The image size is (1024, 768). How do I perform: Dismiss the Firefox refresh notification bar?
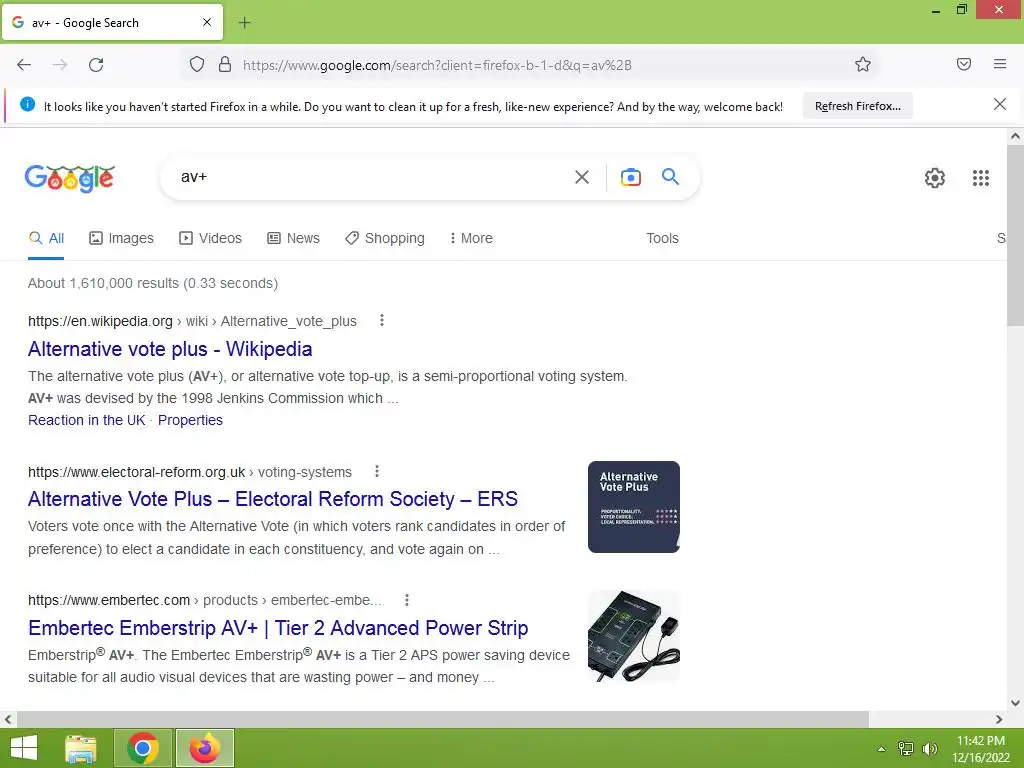click(1000, 104)
